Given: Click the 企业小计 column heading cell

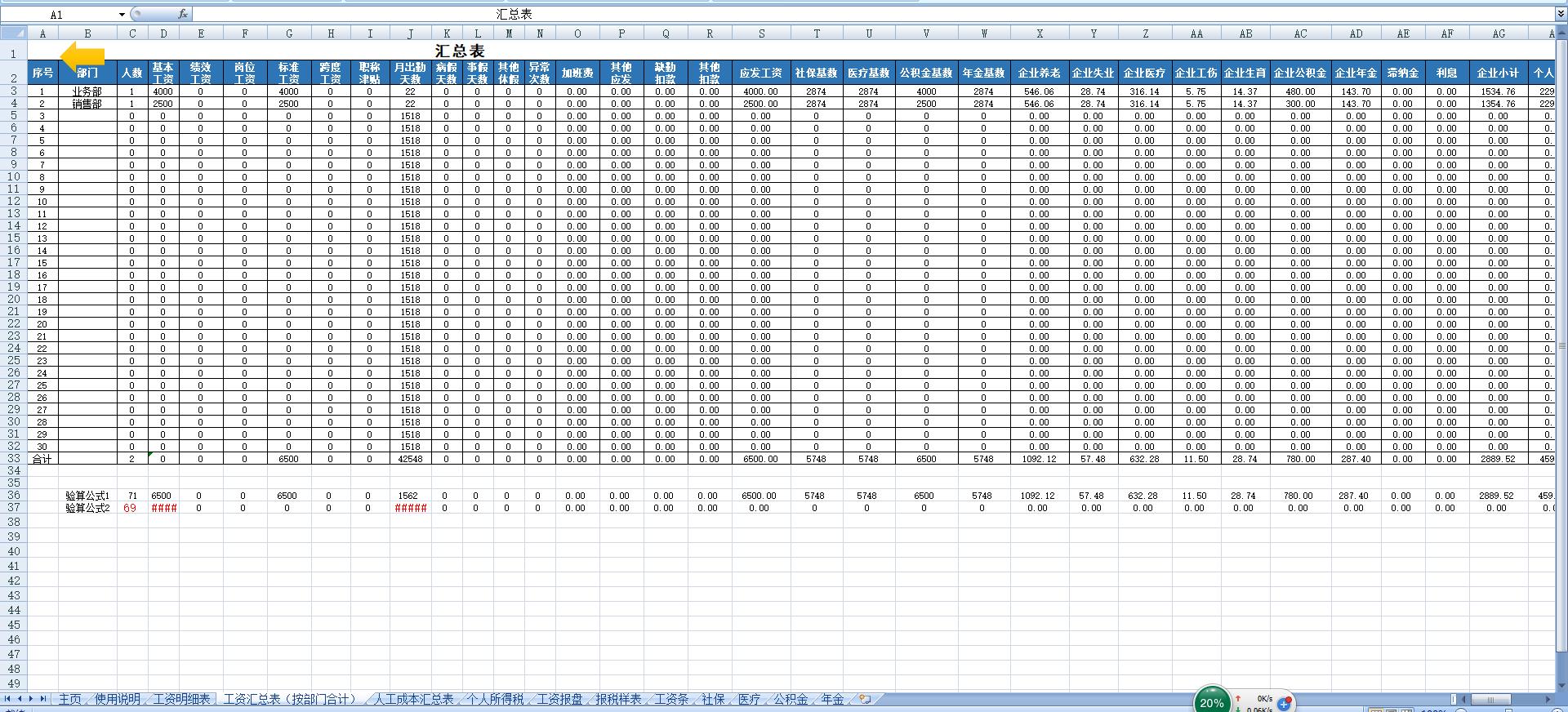Looking at the screenshot, I should pos(1499,73).
